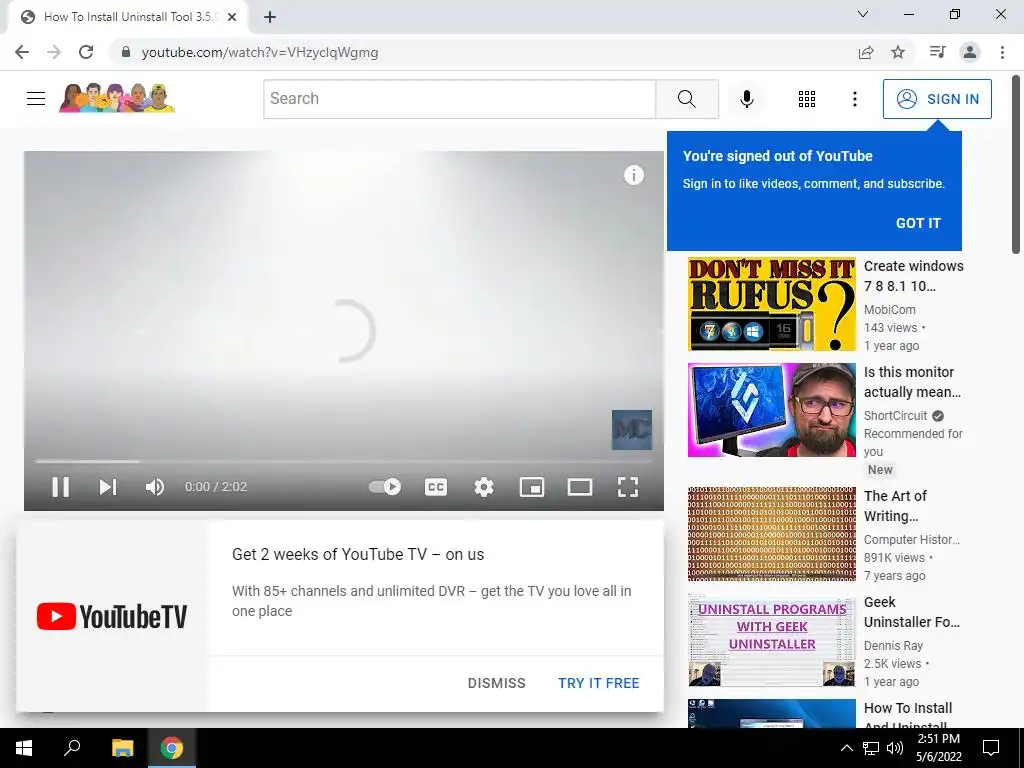The width and height of the screenshot is (1024, 768).
Task: Click the search magnifier button
Action: tap(686, 99)
